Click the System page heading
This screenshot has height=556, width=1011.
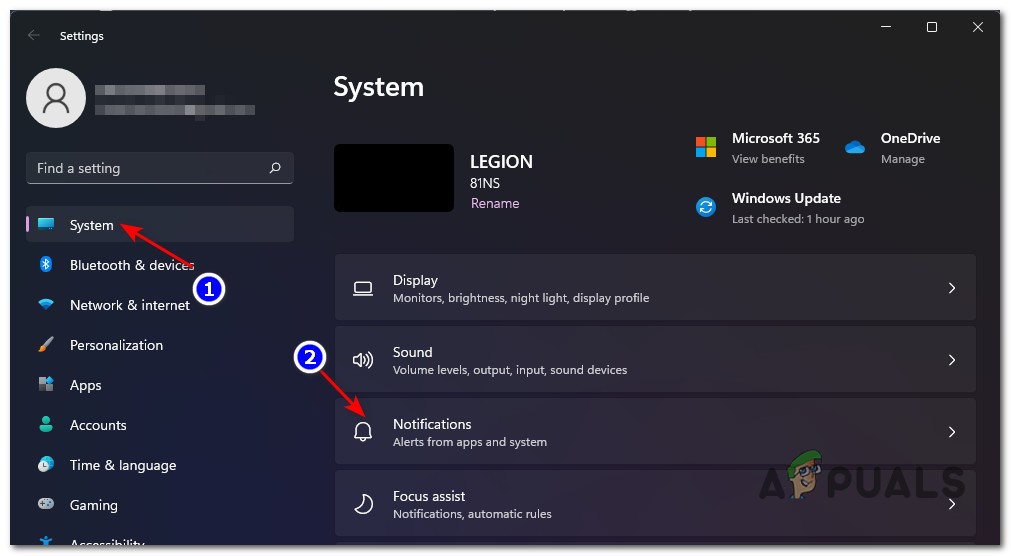pos(378,87)
